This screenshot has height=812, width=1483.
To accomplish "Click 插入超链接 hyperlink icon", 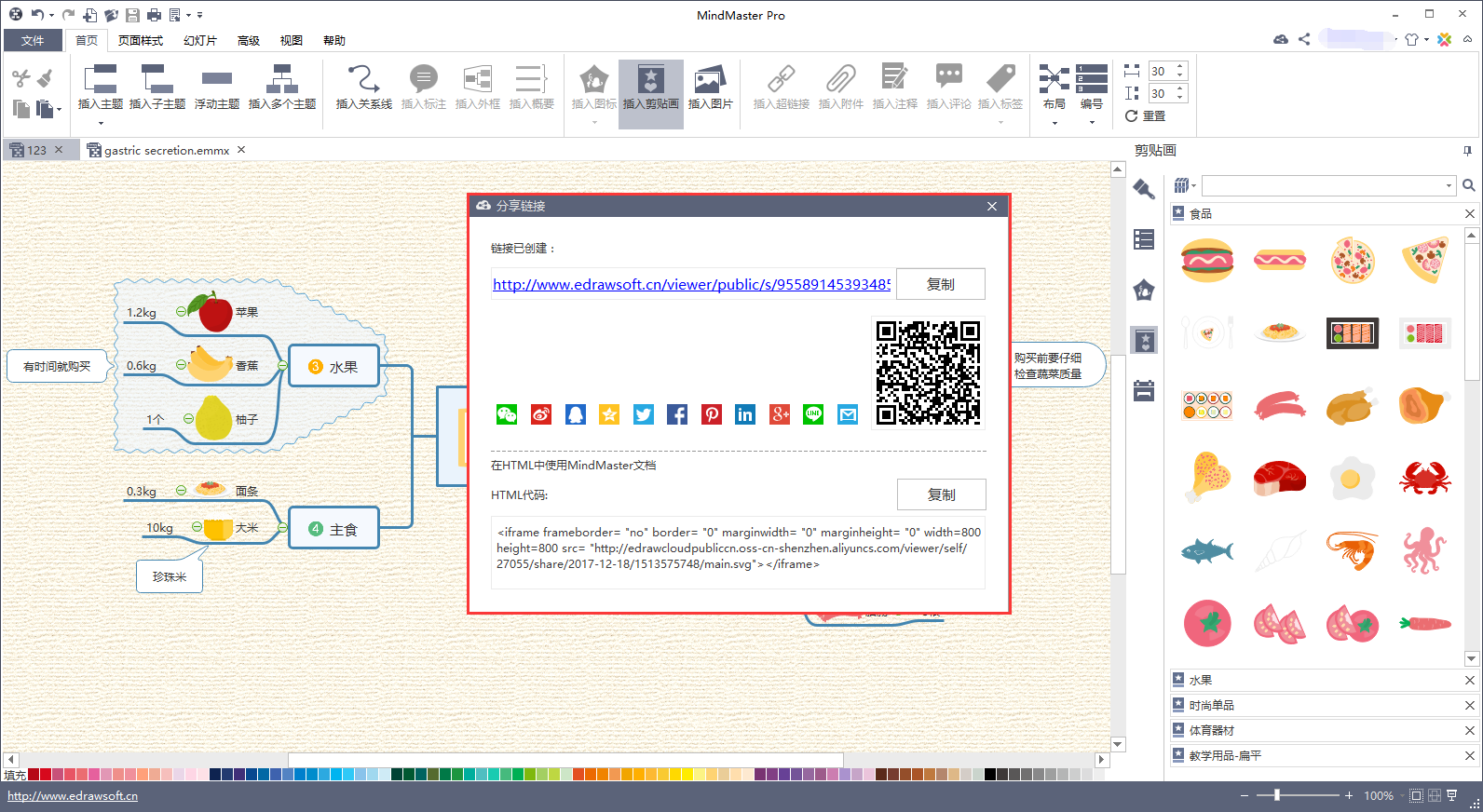I will point(782,88).
